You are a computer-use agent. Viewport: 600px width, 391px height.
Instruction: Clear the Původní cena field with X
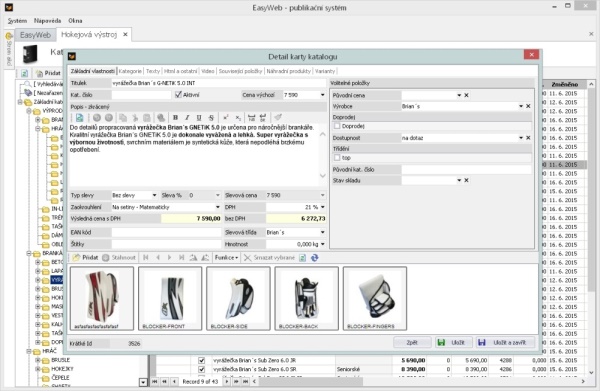466,95
